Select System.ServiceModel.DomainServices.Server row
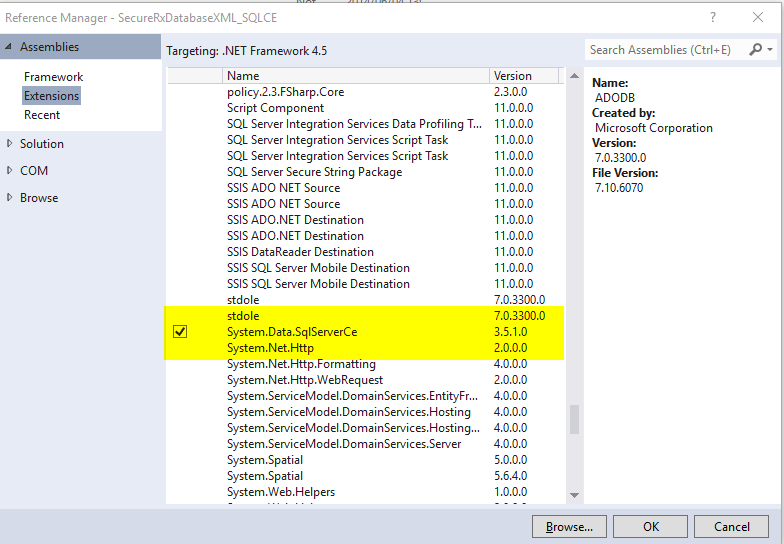Screen dimensions: 784x544 click(365, 444)
